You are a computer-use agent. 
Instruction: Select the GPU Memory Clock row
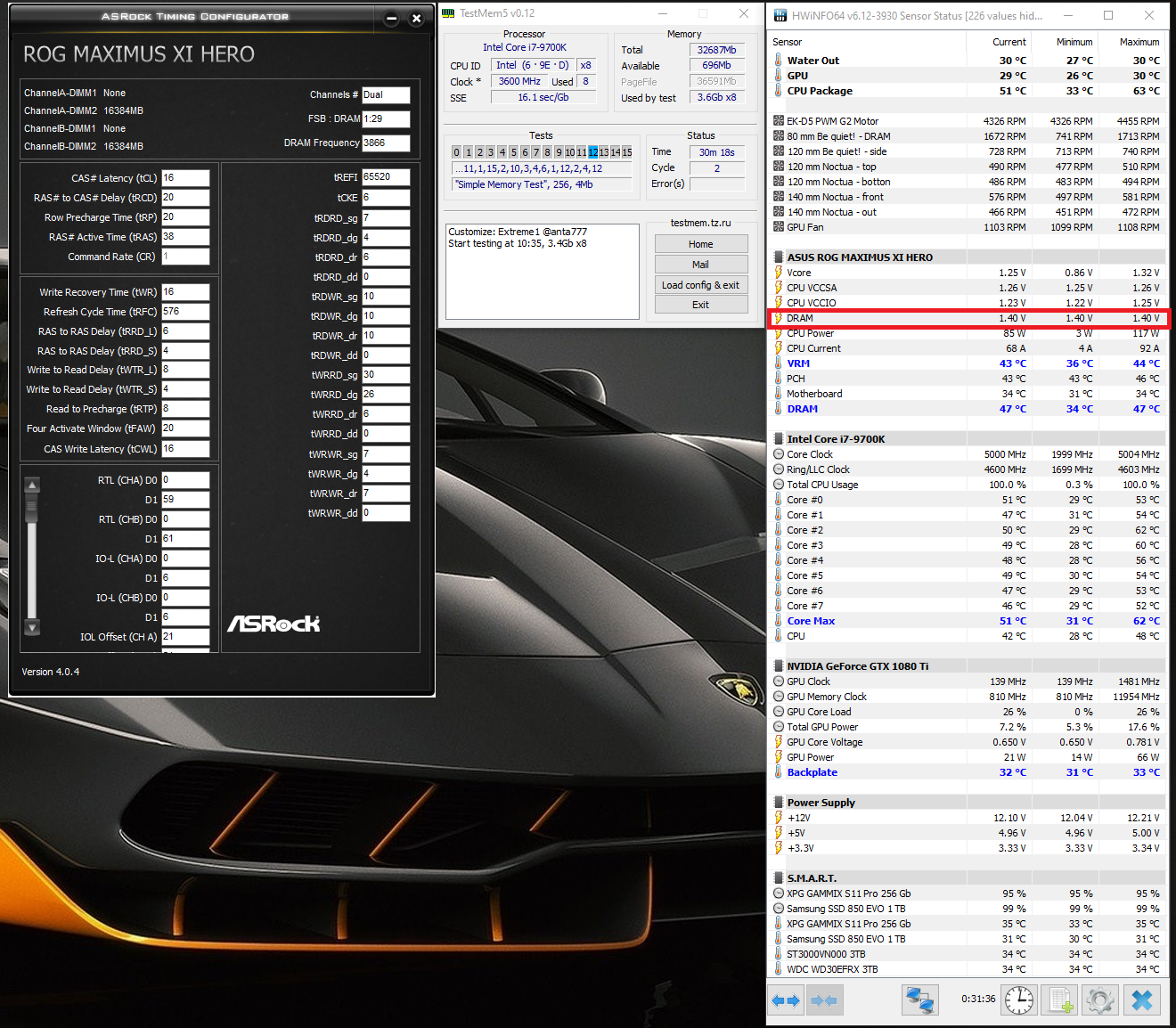coord(968,697)
